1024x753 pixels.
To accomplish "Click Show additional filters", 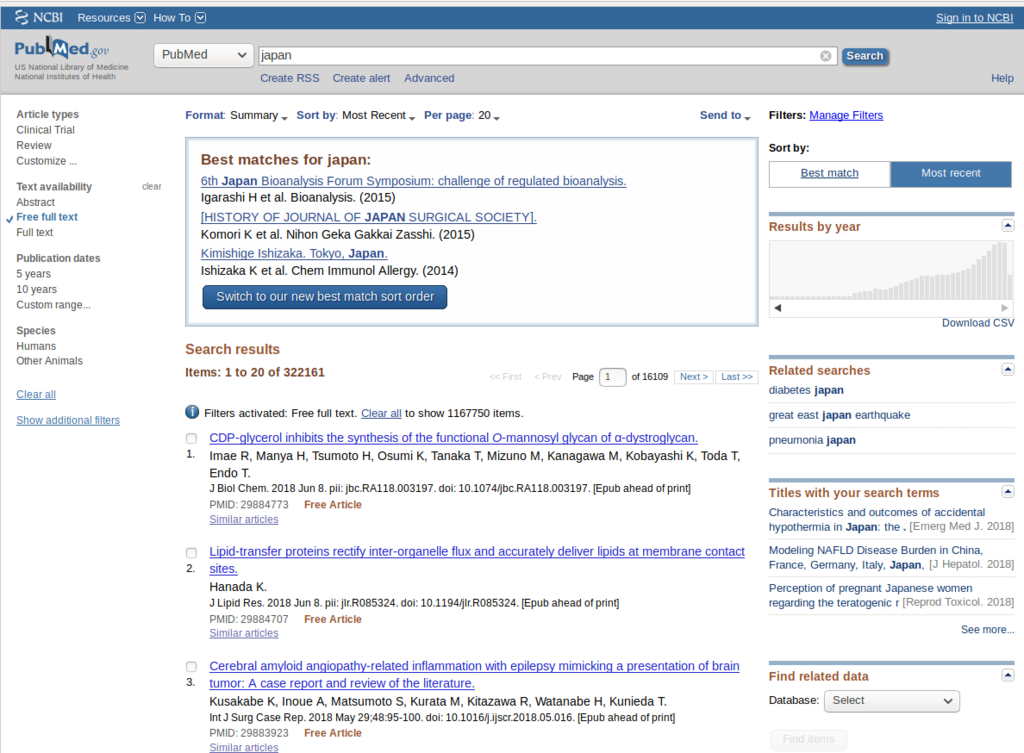I will (68, 420).
